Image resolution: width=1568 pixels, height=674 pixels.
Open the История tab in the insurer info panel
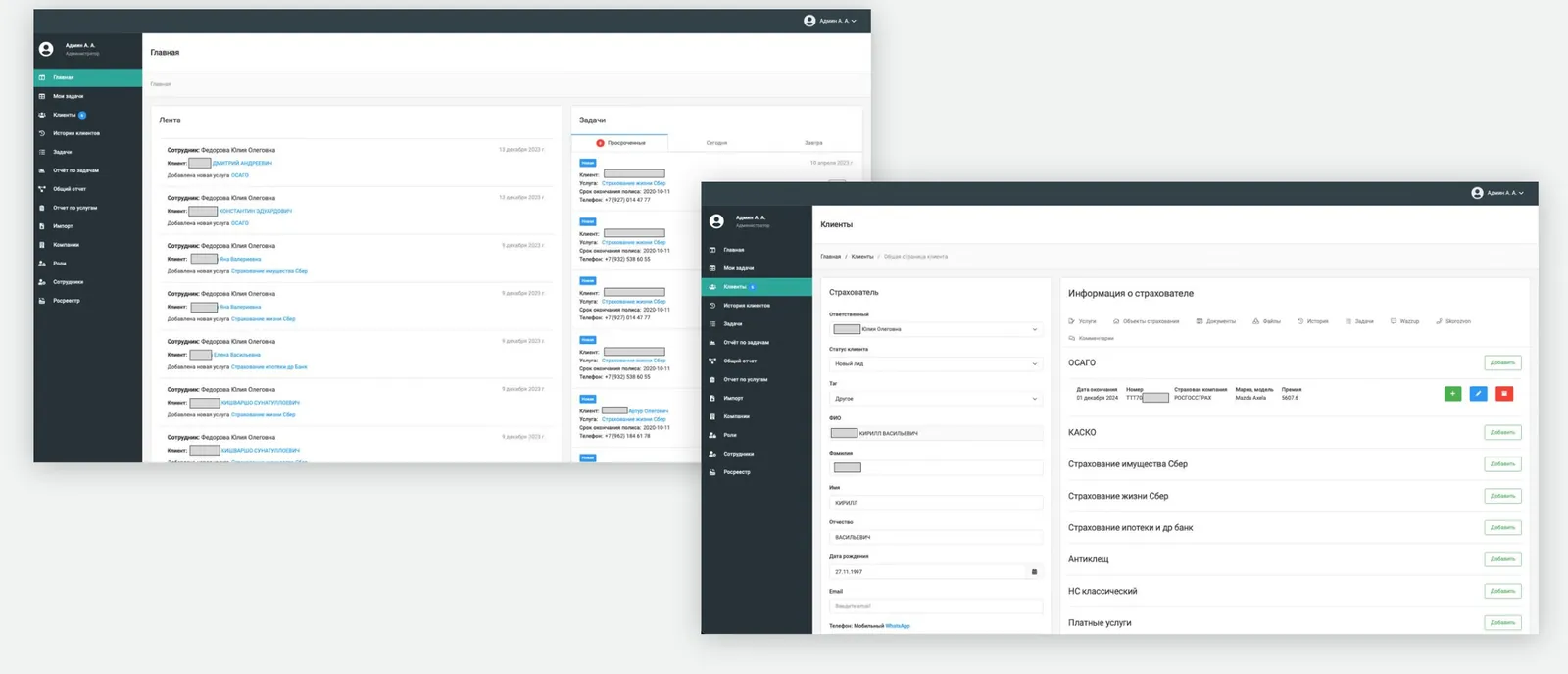coord(1312,321)
